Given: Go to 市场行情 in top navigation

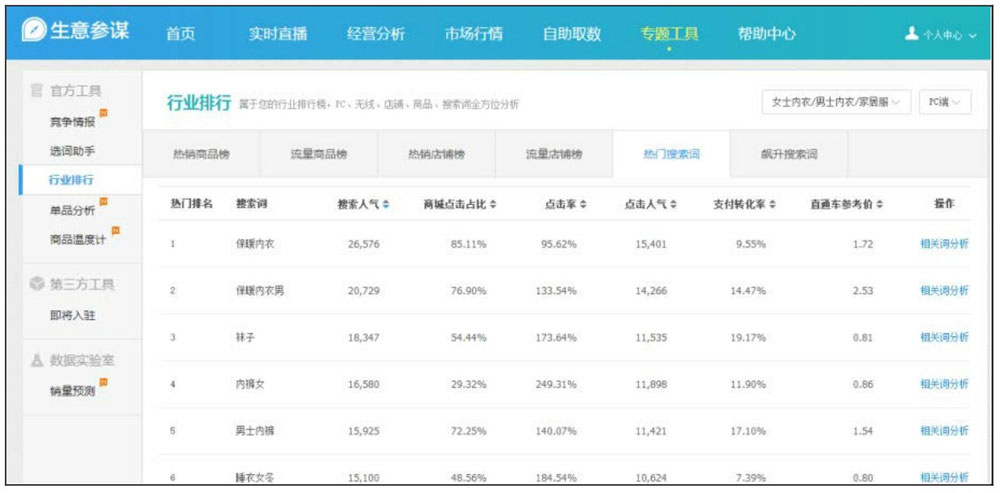Looking at the screenshot, I should tap(473, 33).
